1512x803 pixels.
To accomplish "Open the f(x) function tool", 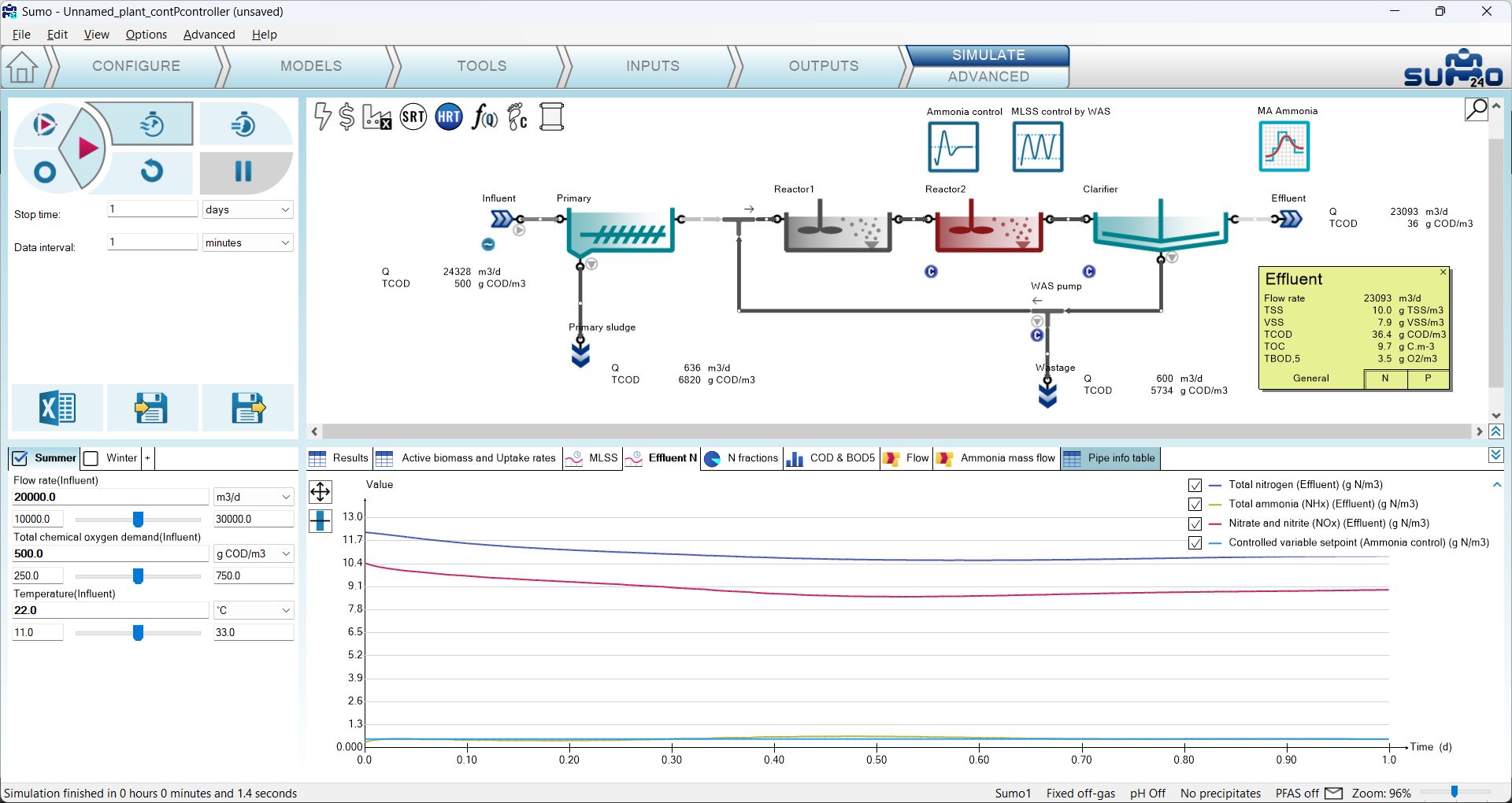I will 484,117.
